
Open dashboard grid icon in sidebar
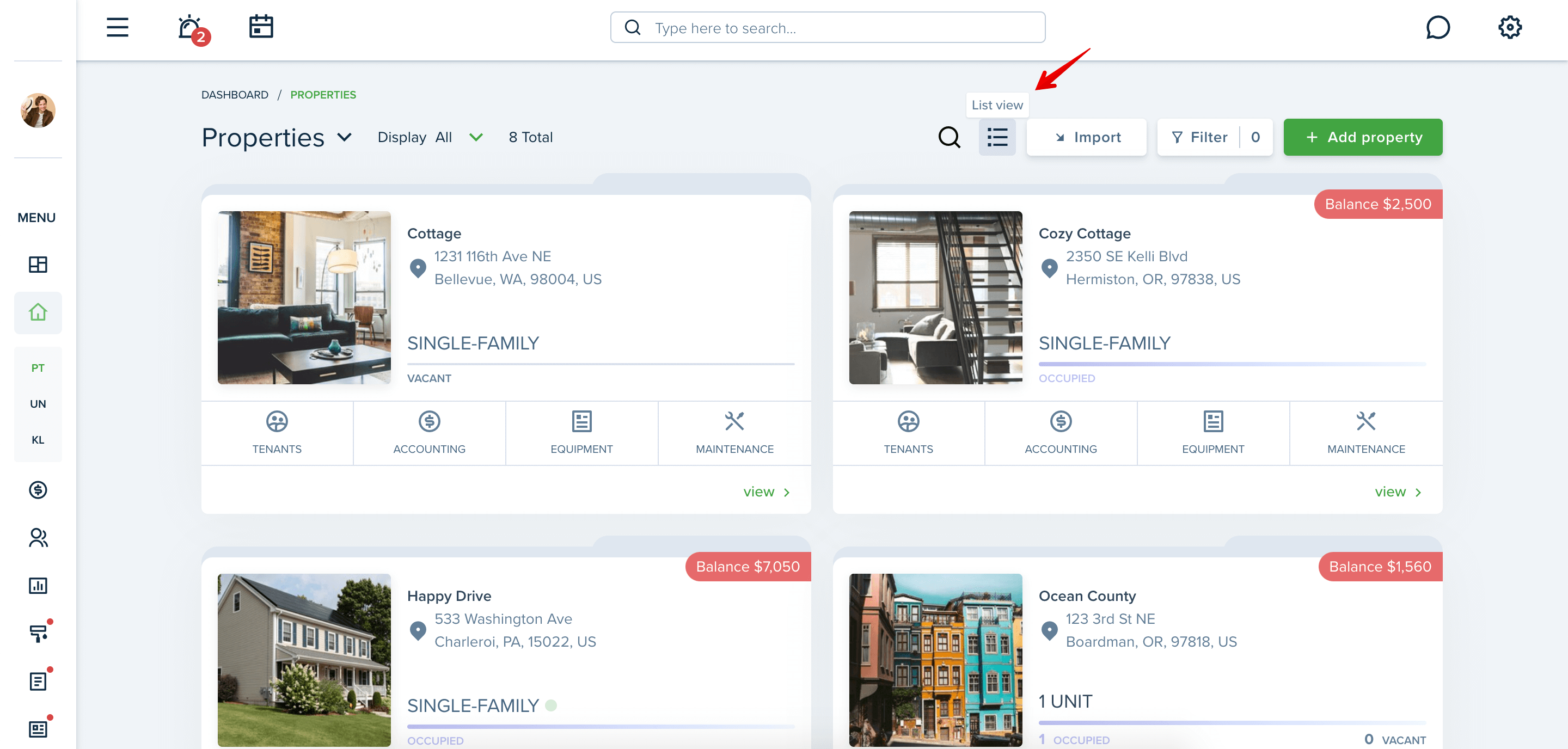click(x=38, y=265)
